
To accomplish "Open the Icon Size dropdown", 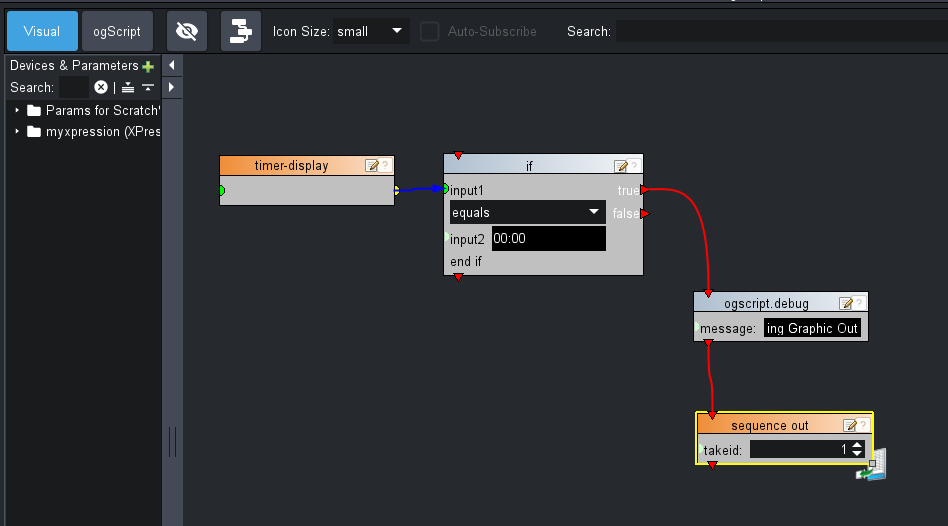I will [x=371, y=31].
